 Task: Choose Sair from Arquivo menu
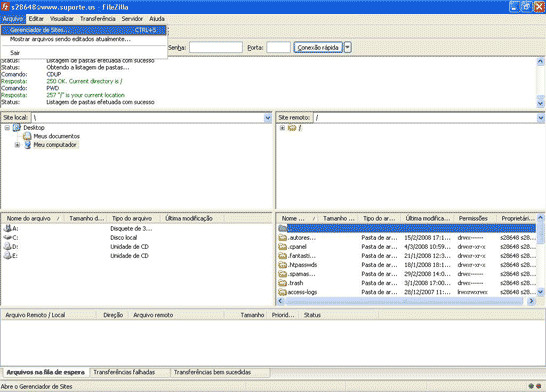[15, 53]
